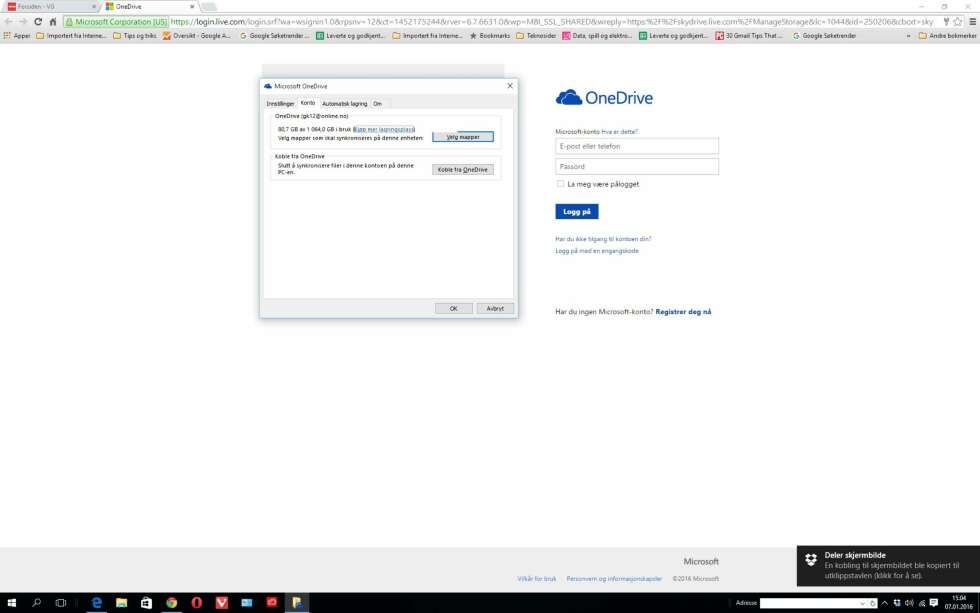Click the taskbar Adresse input field

pos(809,603)
